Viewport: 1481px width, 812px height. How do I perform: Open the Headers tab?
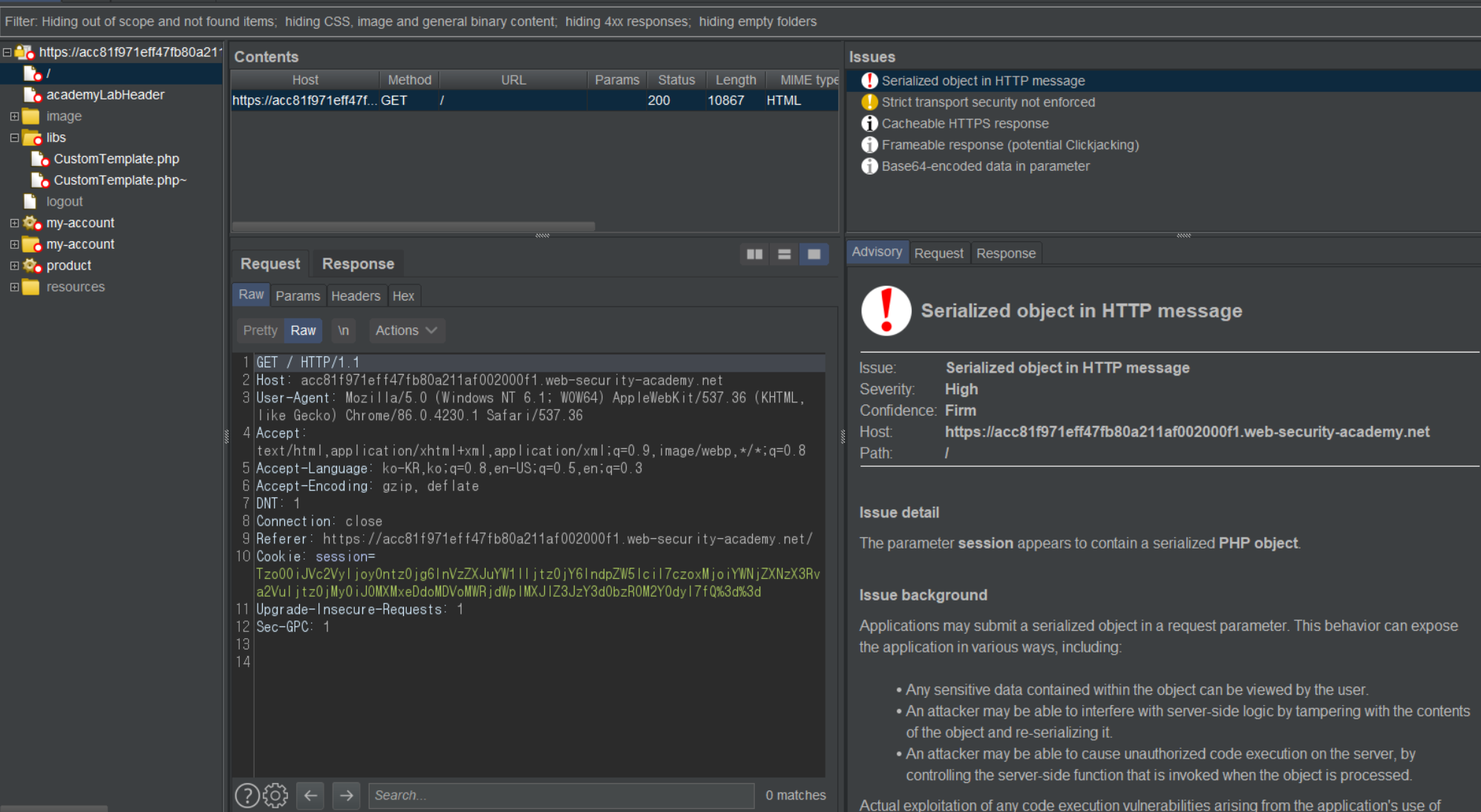tap(355, 296)
